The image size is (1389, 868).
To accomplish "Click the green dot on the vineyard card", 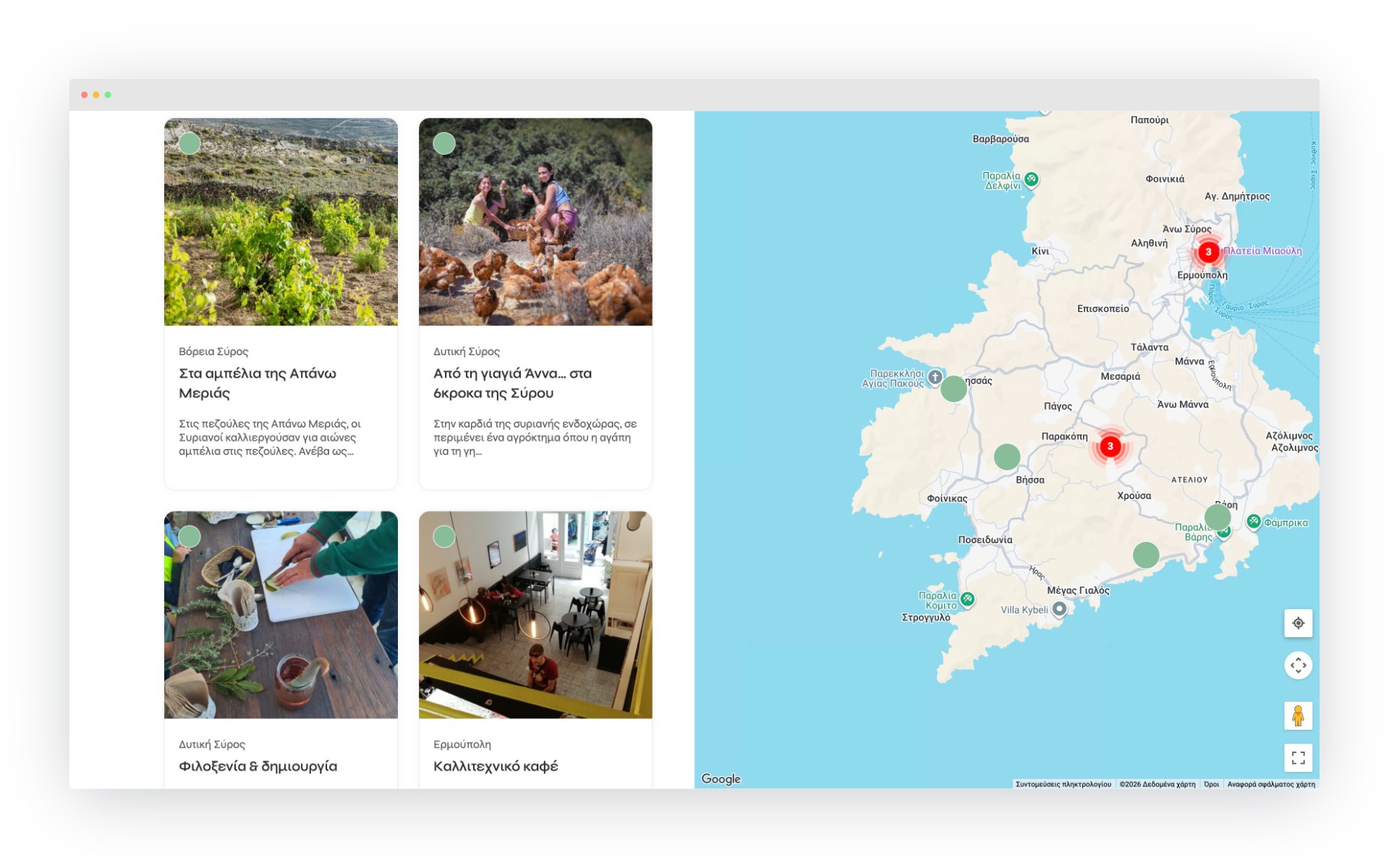I will click(x=190, y=143).
